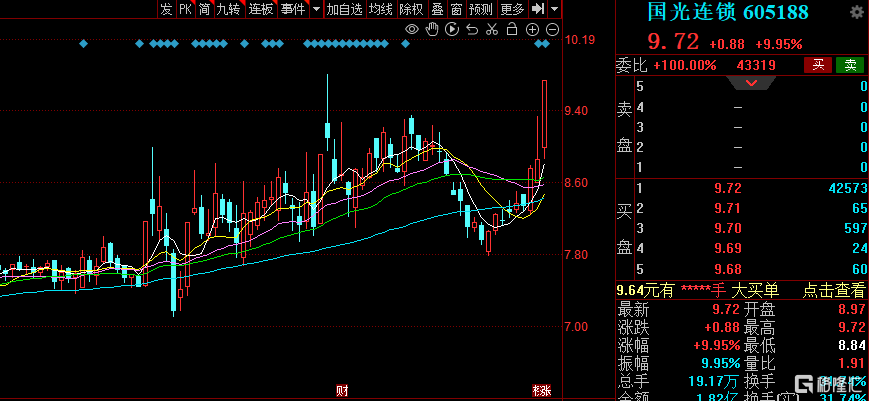Expand the dropdown arrow after jump-to-end icon
Viewport: 869px width, 401px height.
(x=555, y=9)
